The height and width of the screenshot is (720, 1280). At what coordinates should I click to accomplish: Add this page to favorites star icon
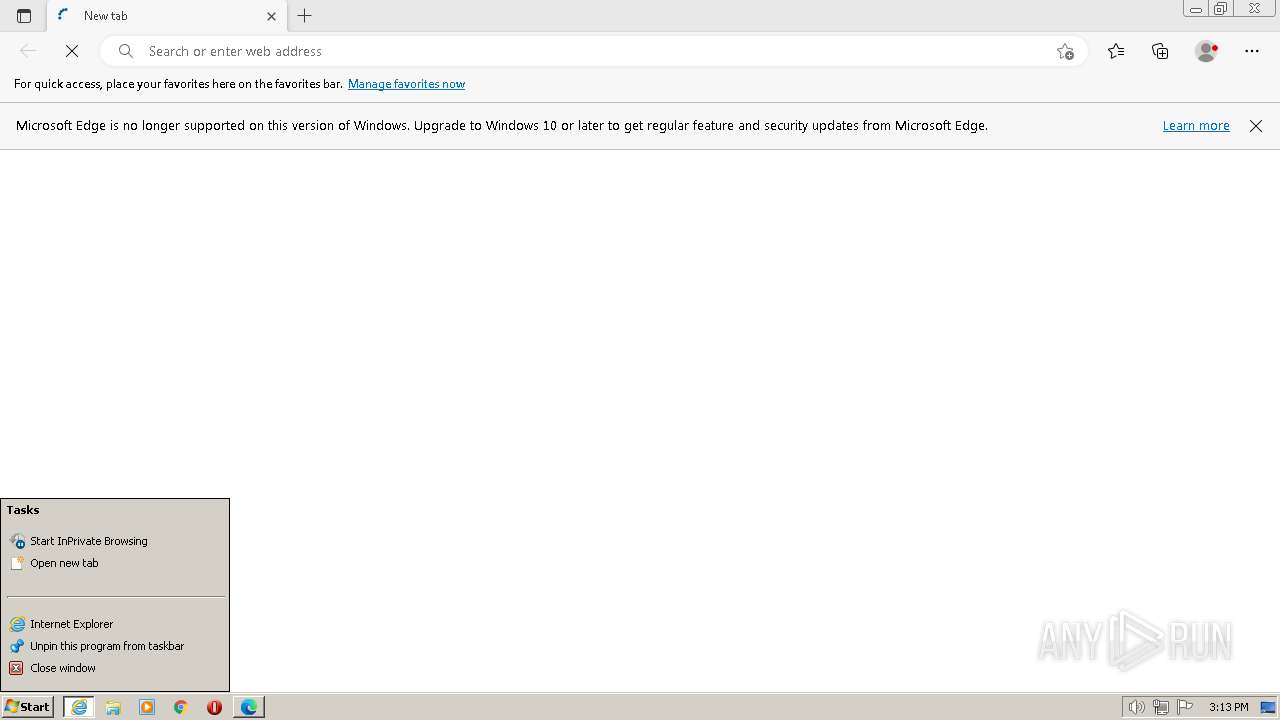[x=1065, y=51]
